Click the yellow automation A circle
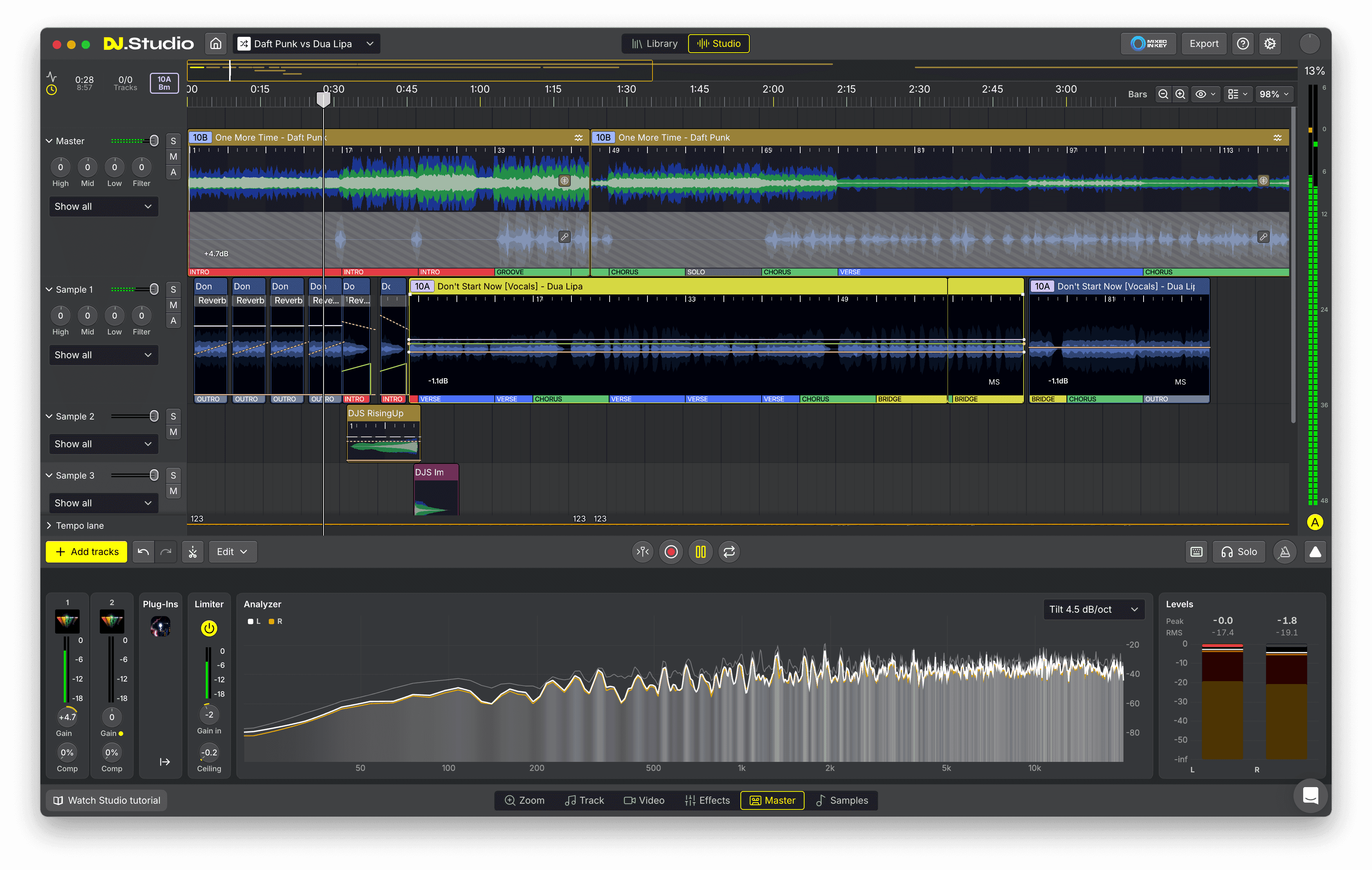Screen dimensions: 1372x870 (x=1314, y=521)
